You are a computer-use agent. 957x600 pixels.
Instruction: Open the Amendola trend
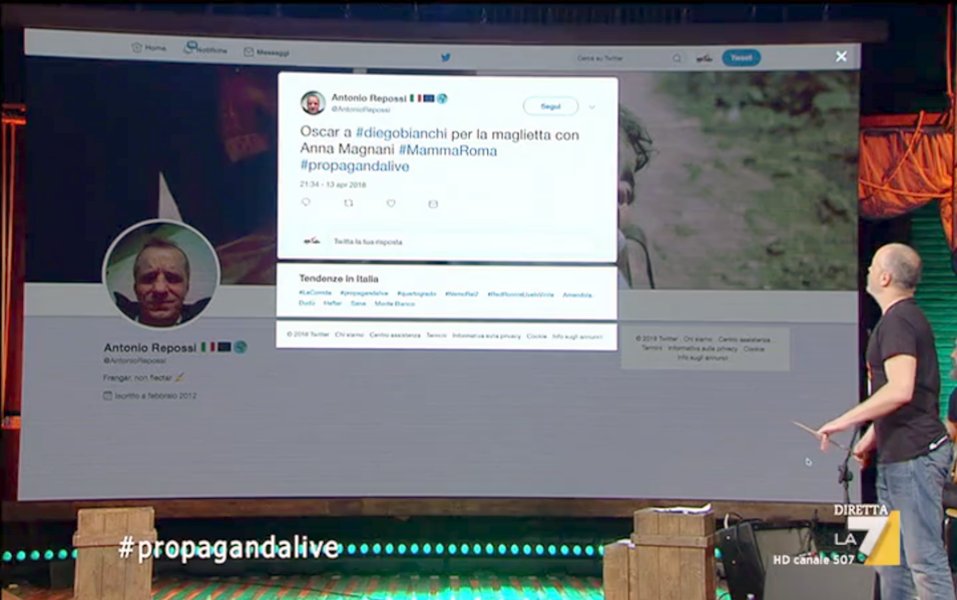point(577,295)
